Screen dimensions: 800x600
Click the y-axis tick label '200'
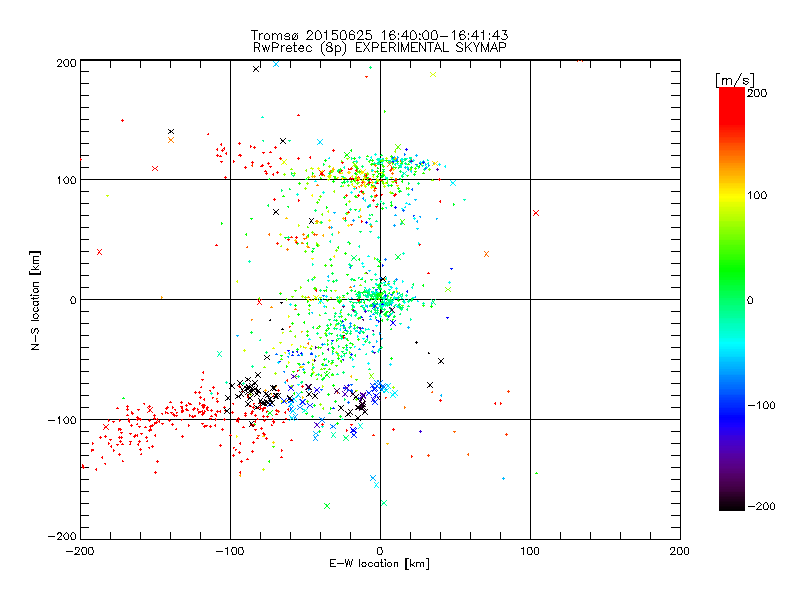tap(66, 63)
